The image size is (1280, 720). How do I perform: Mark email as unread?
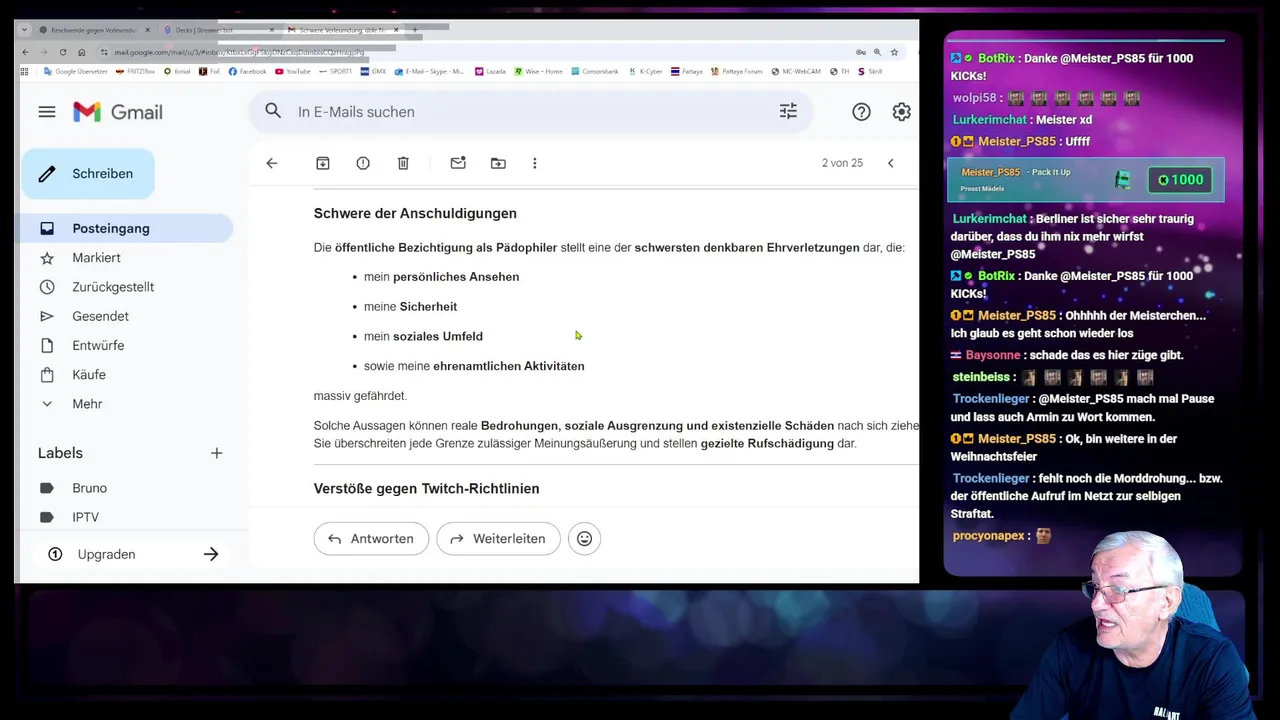[x=458, y=163]
